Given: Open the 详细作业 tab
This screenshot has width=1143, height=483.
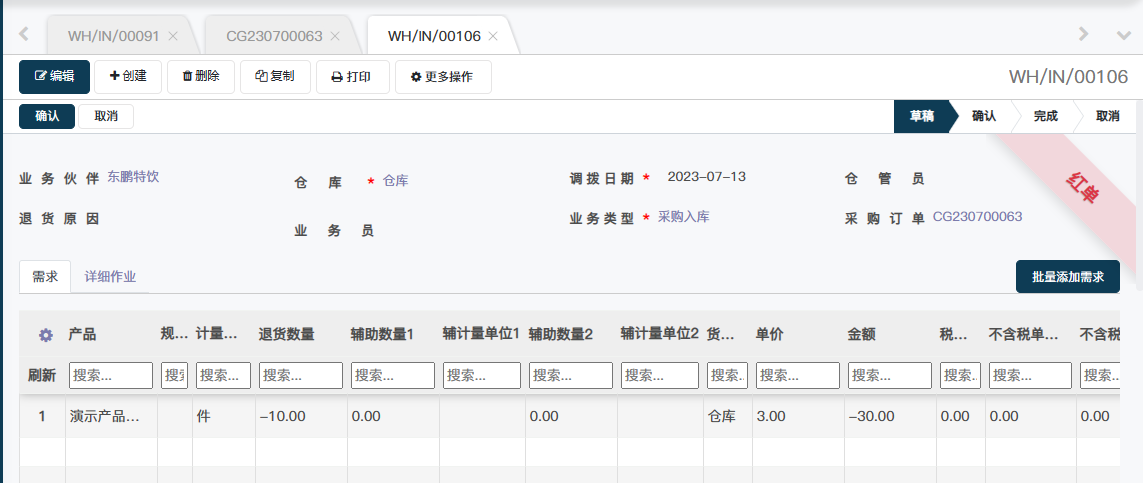Looking at the screenshot, I should coord(110,277).
